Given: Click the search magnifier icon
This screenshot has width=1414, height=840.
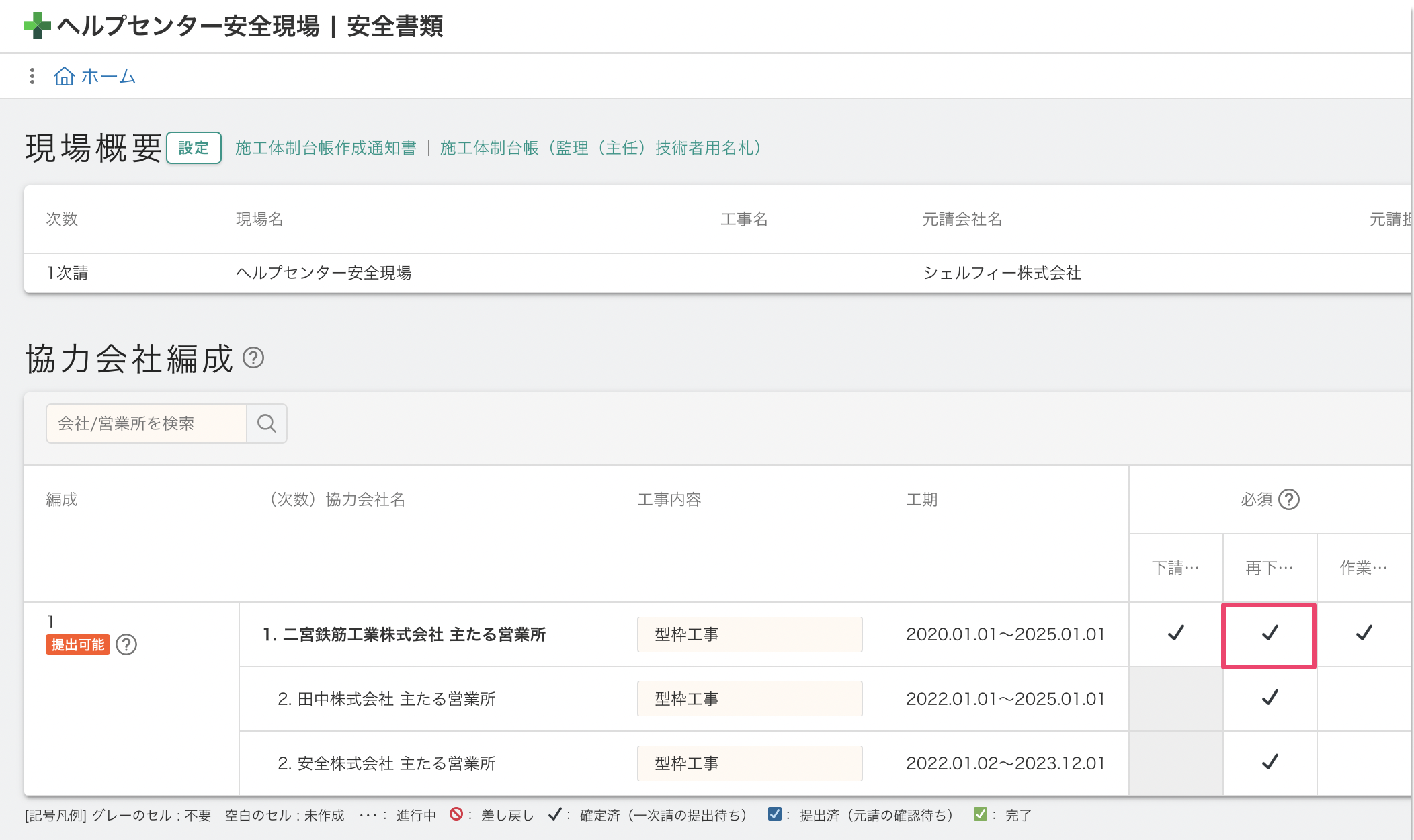Looking at the screenshot, I should pyautogui.click(x=267, y=423).
